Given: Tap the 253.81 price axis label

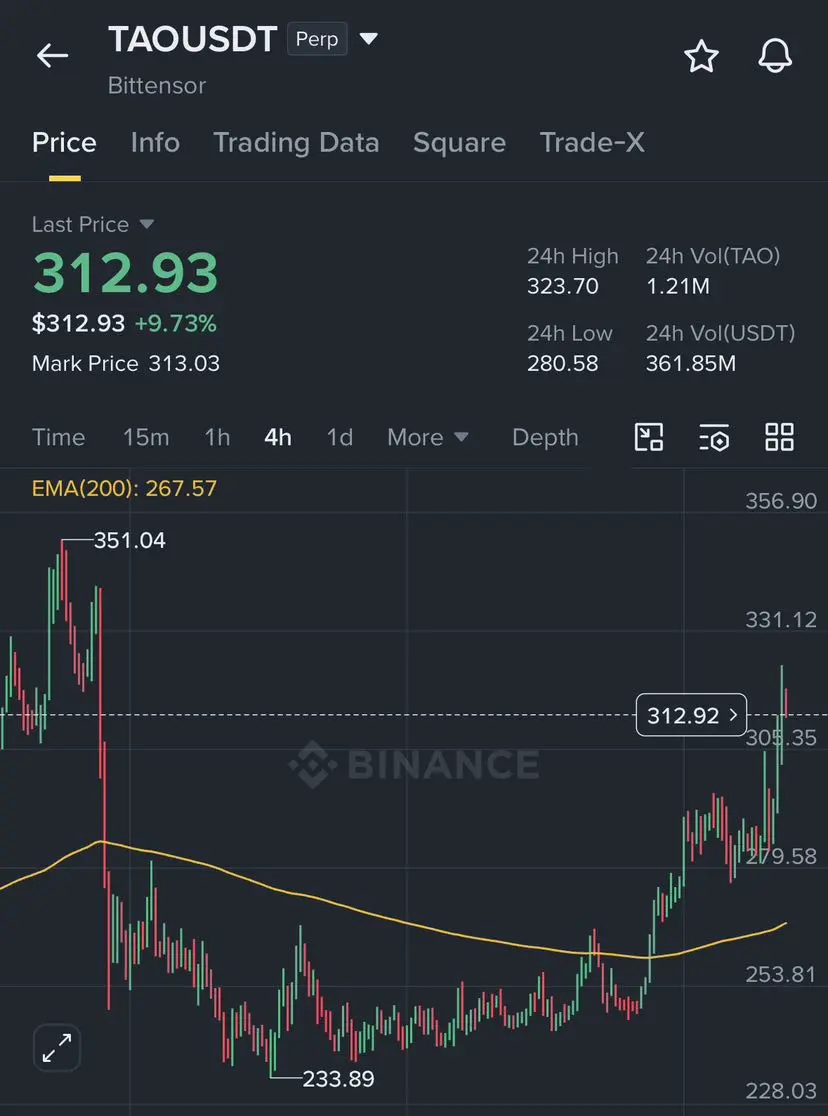Looking at the screenshot, I should click(x=781, y=974).
